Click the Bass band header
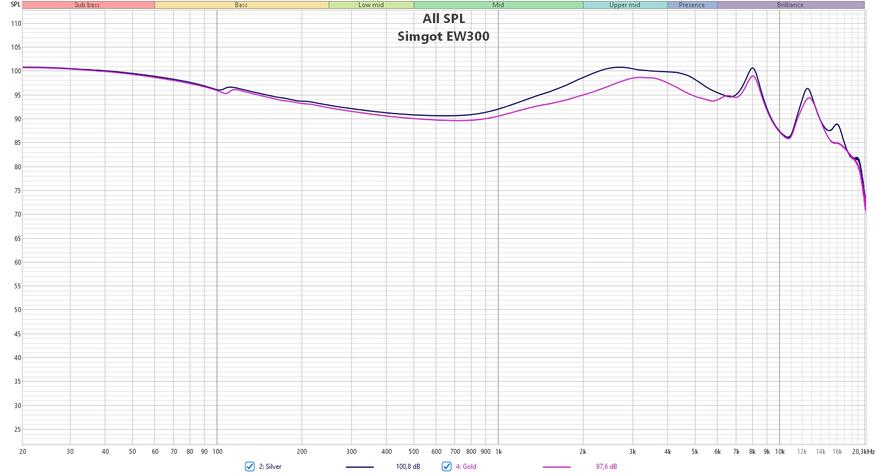Screen dimensions: 877x473 tap(242, 5)
